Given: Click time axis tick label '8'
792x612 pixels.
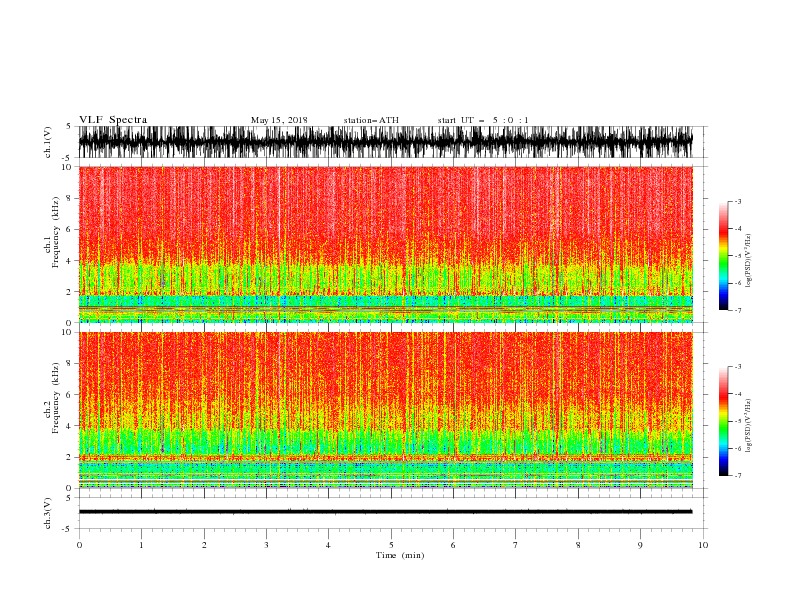Looking at the screenshot, I should pos(578,545).
